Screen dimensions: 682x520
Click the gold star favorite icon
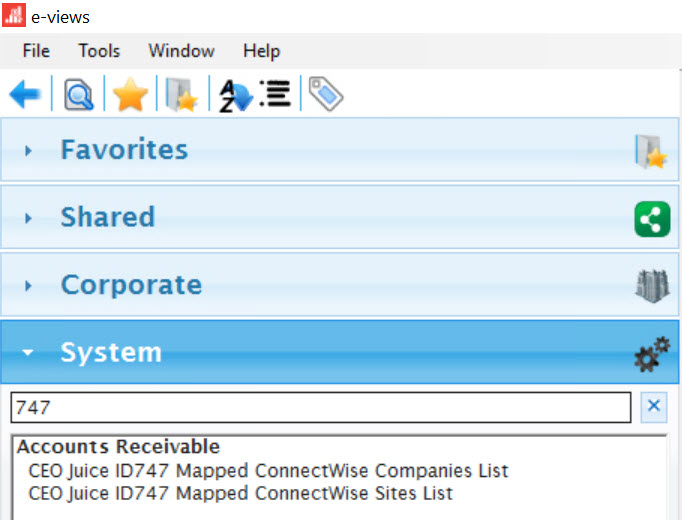[x=130, y=93]
